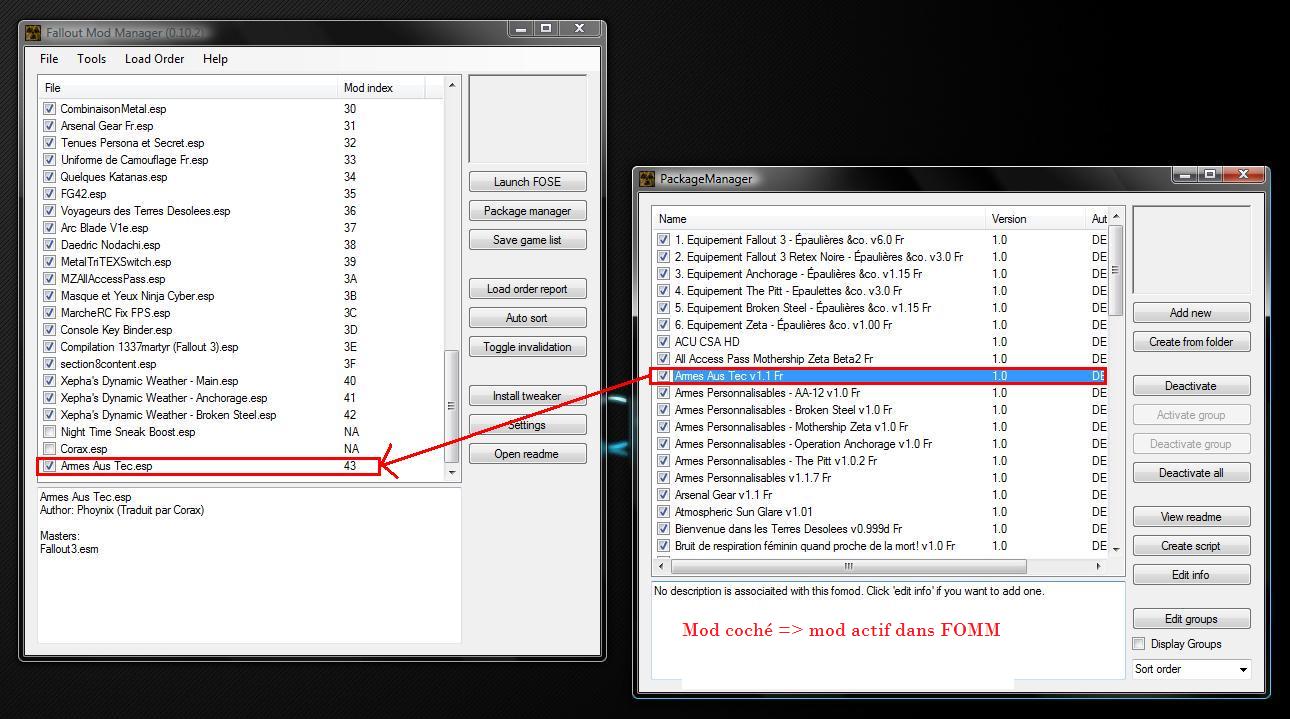Screen dimensions: 1290x719
Task: Click the Toggle invalidation button
Action: point(527,347)
